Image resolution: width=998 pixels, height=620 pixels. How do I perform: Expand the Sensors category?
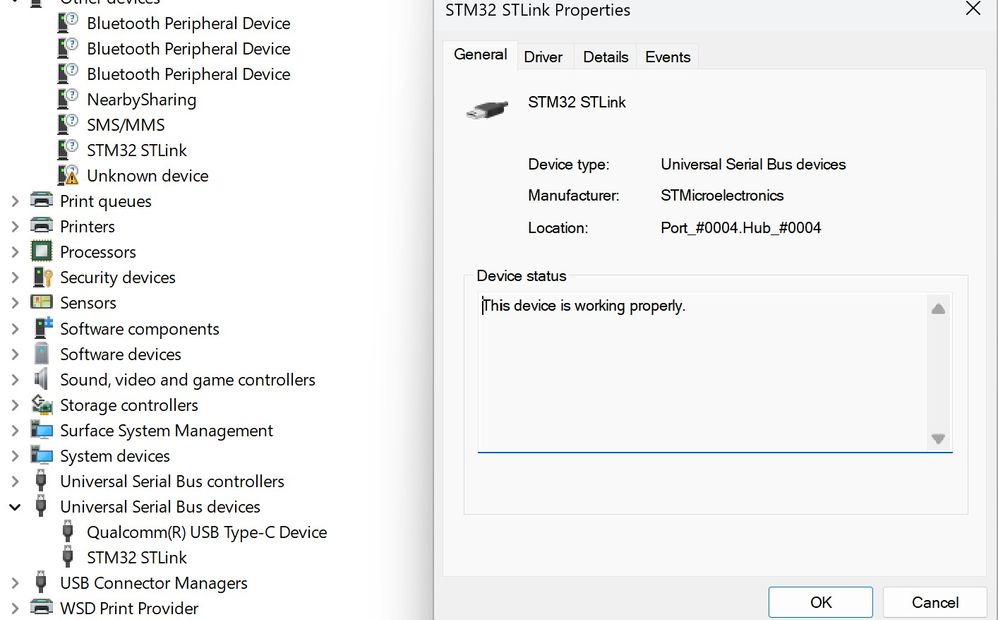[15, 303]
